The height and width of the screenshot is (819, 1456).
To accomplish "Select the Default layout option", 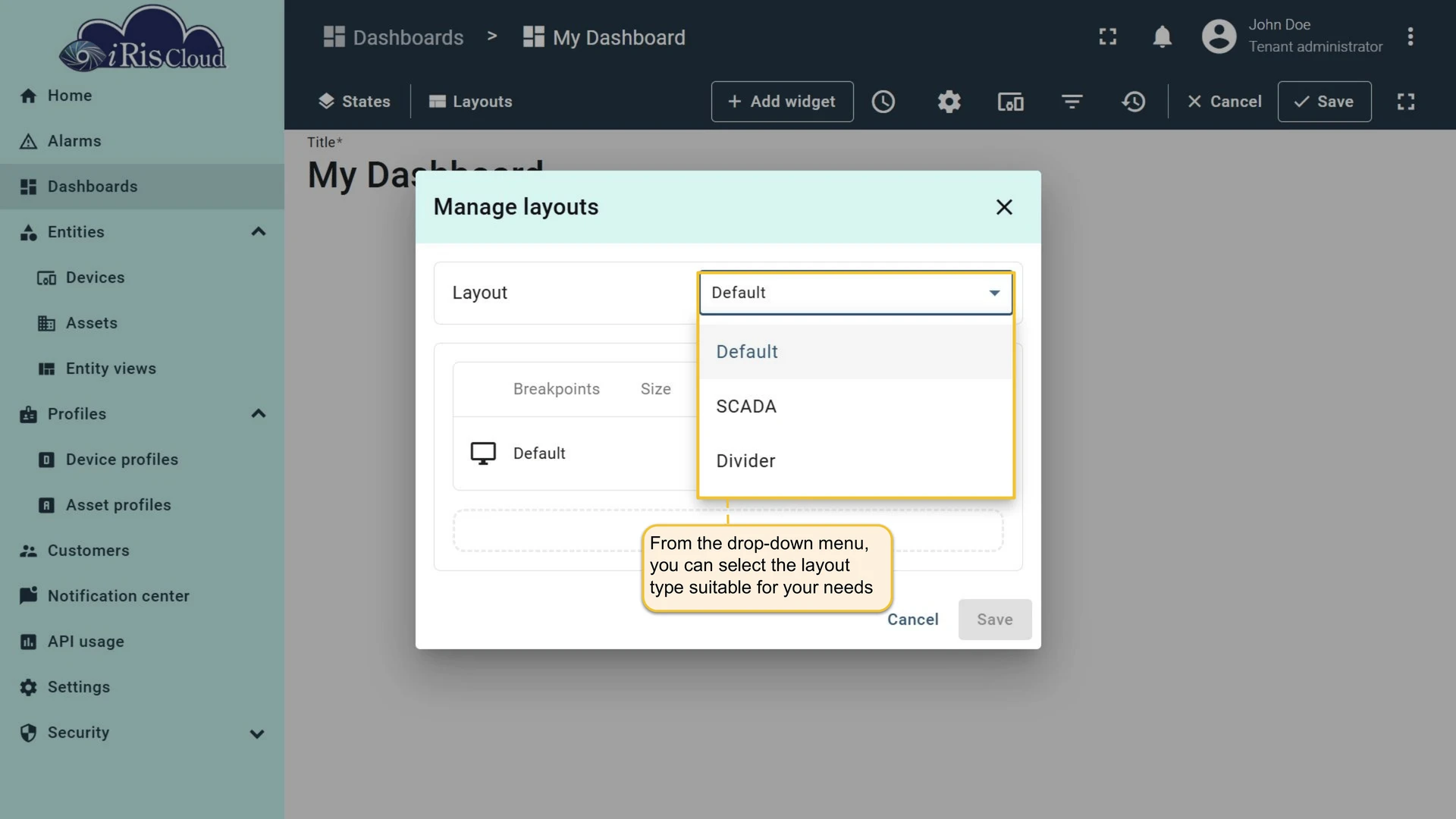I will click(x=855, y=352).
